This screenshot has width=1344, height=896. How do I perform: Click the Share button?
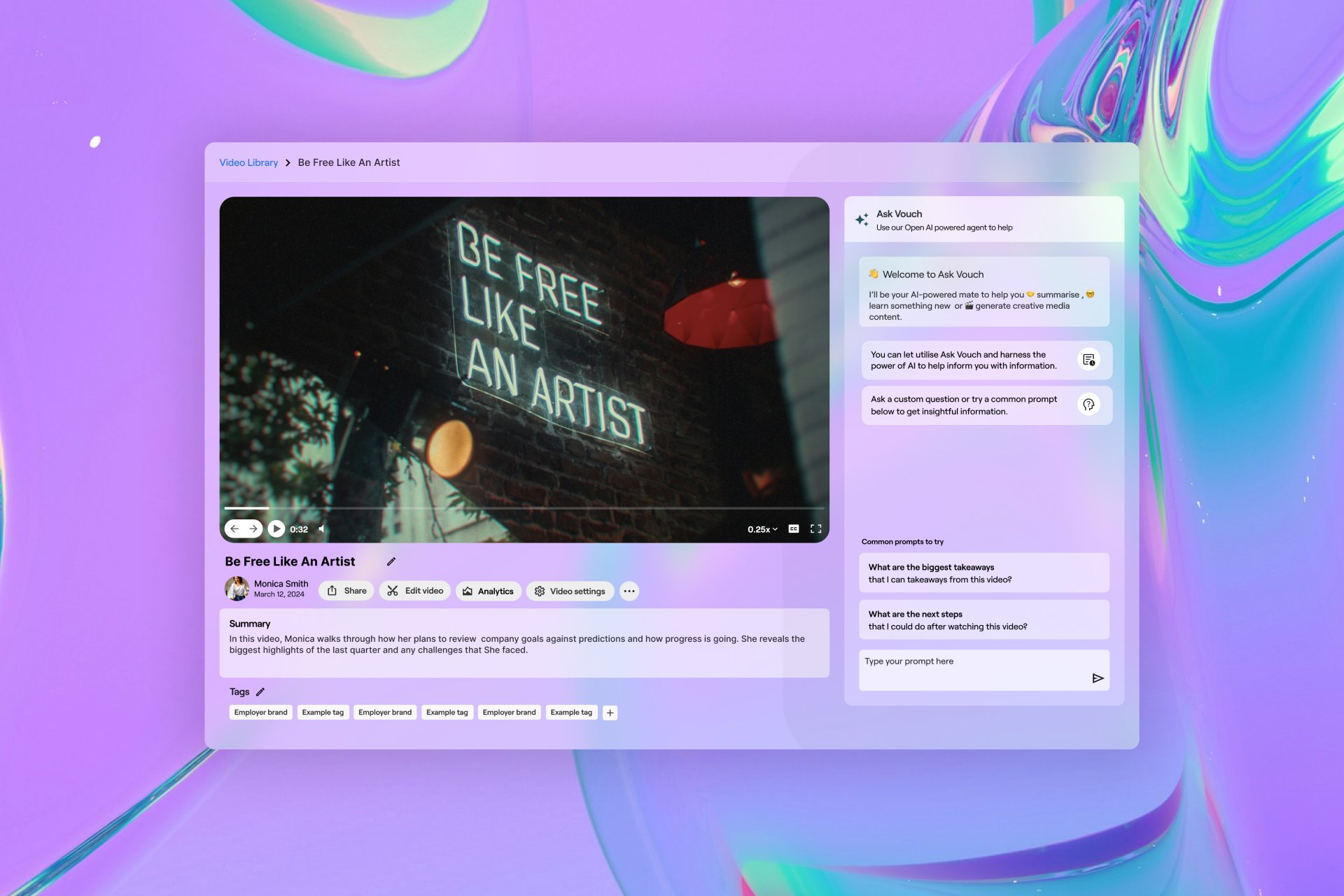347,591
